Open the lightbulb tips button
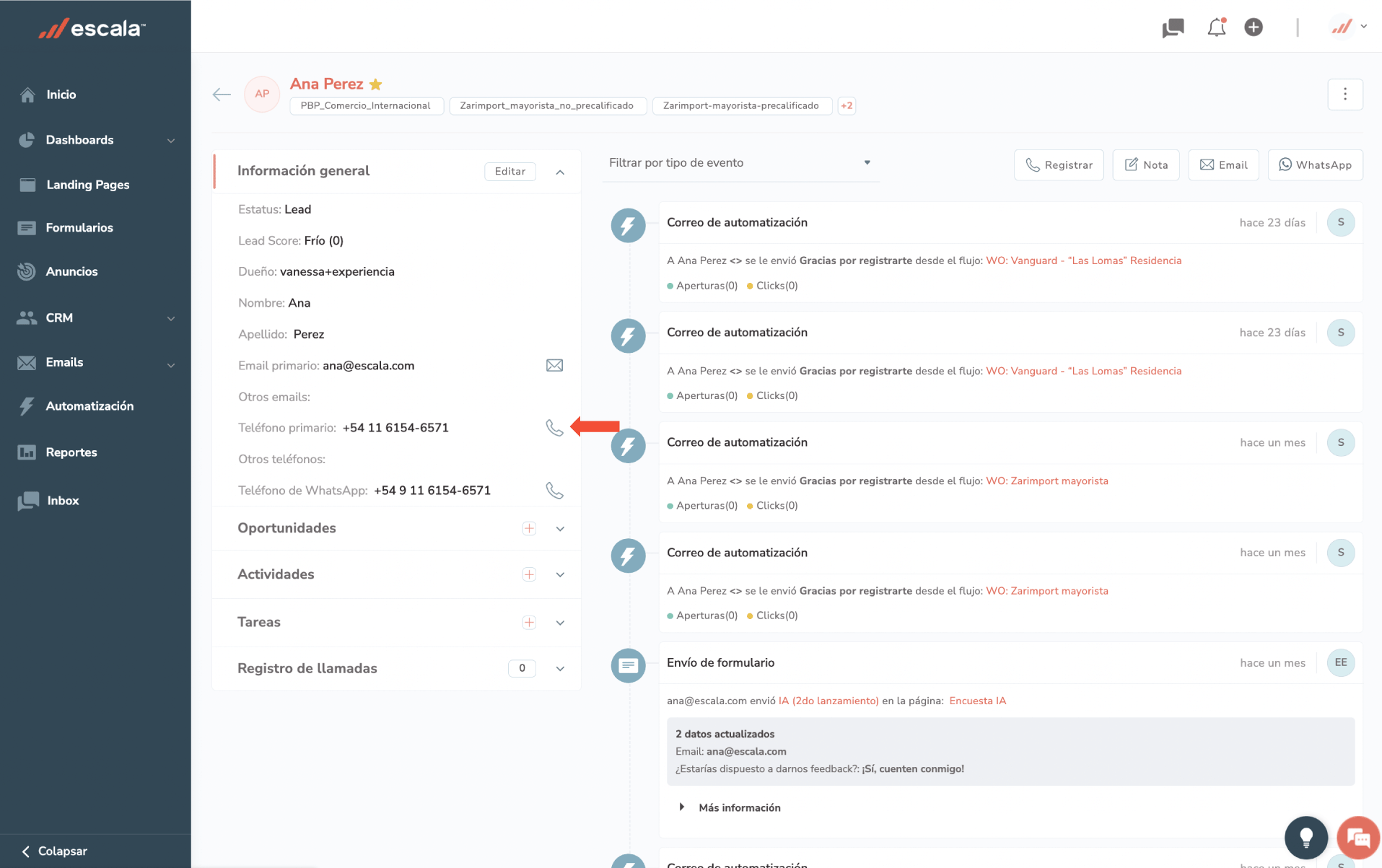 pyautogui.click(x=1306, y=837)
